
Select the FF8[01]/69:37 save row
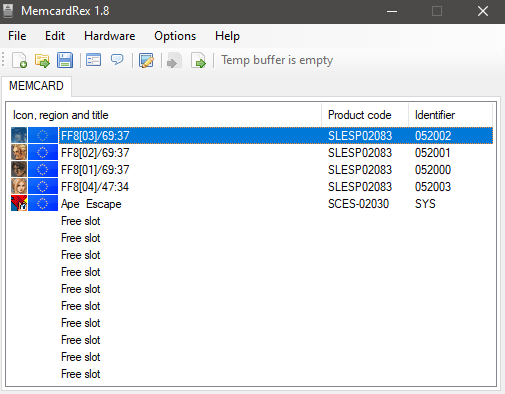coord(252,170)
